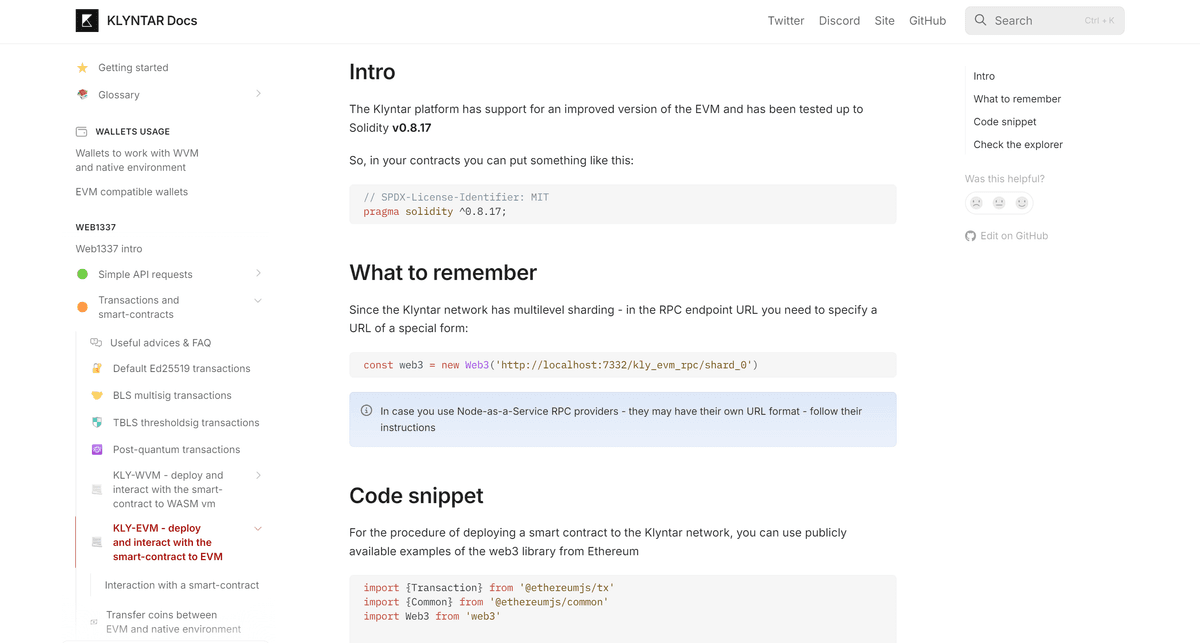Jump to Code snippet in table of contents
This screenshot has height=643, width=1200.
click(x=1004, y=122)
